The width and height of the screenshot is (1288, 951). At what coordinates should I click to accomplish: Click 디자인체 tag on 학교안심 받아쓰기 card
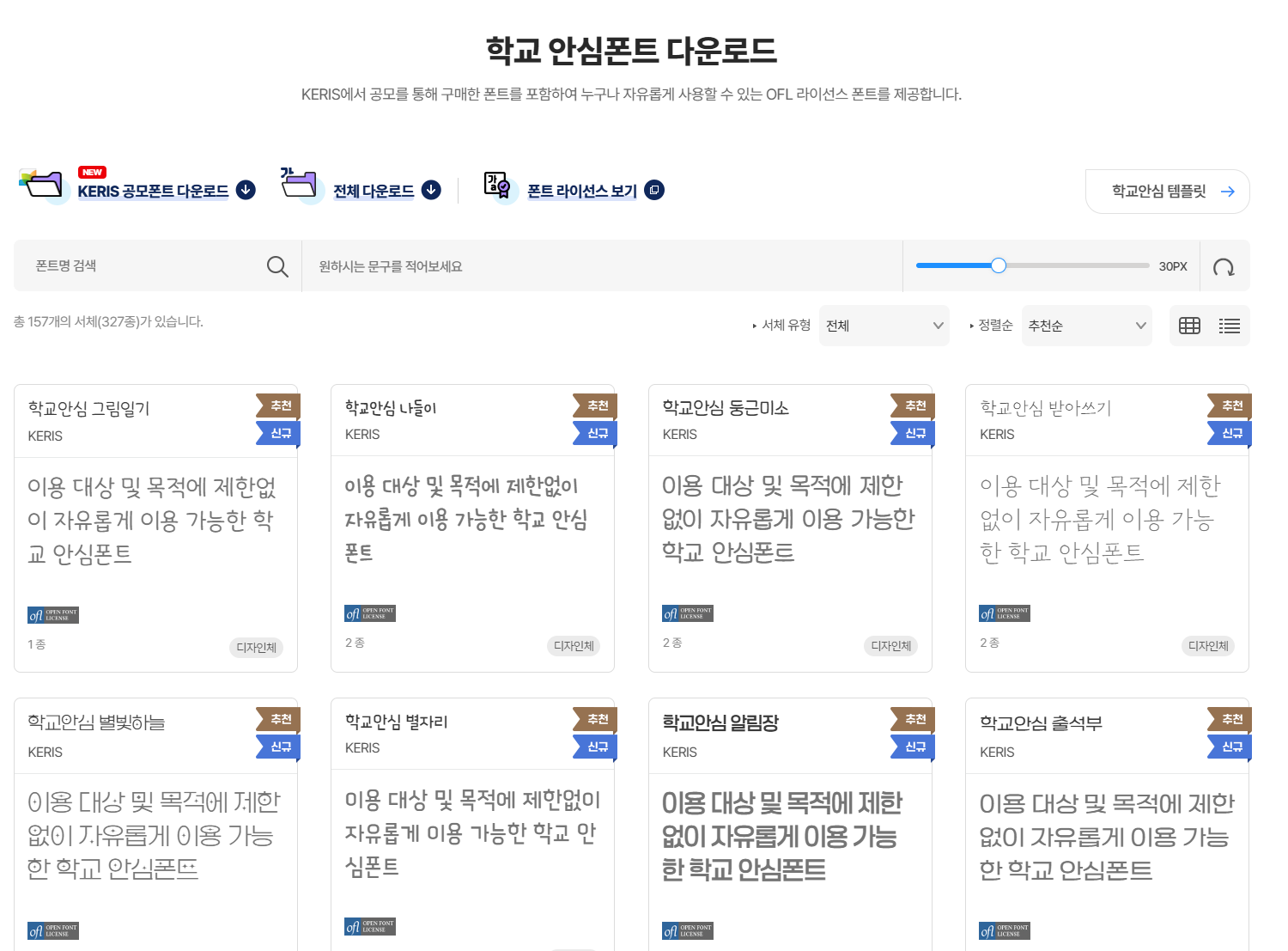click(x=1208, y=646)
